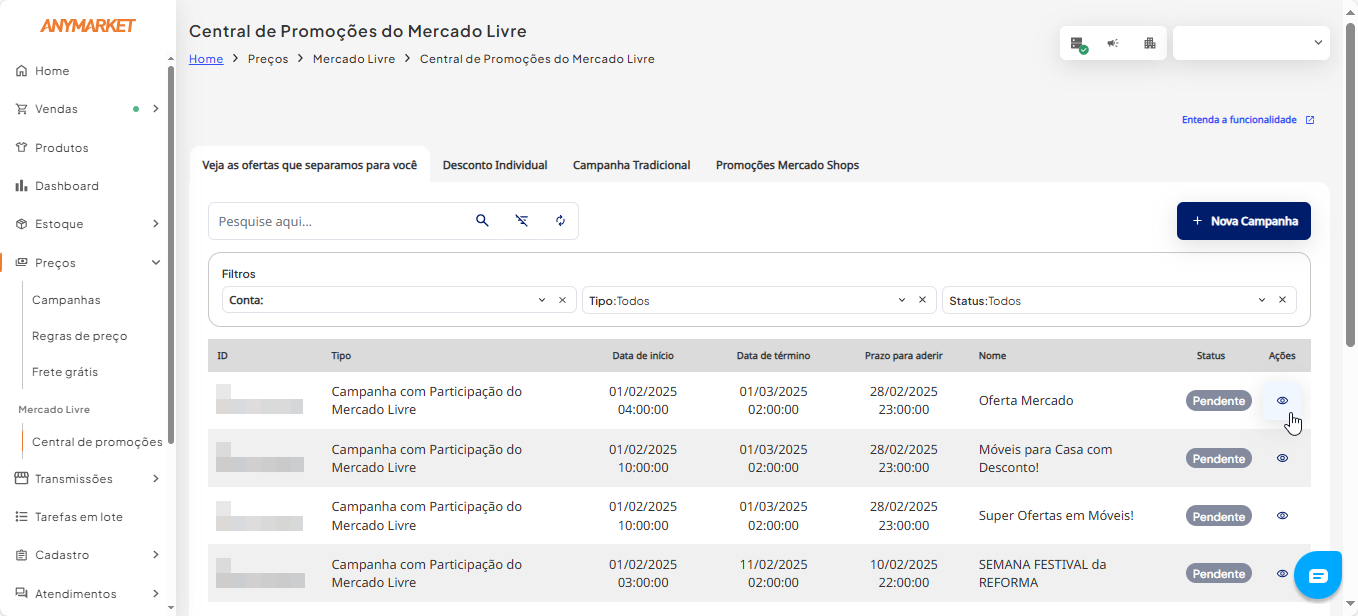Open Regras de preço in sidebar
This screenshot has width=1358, height=616.
tap(80, 336)
